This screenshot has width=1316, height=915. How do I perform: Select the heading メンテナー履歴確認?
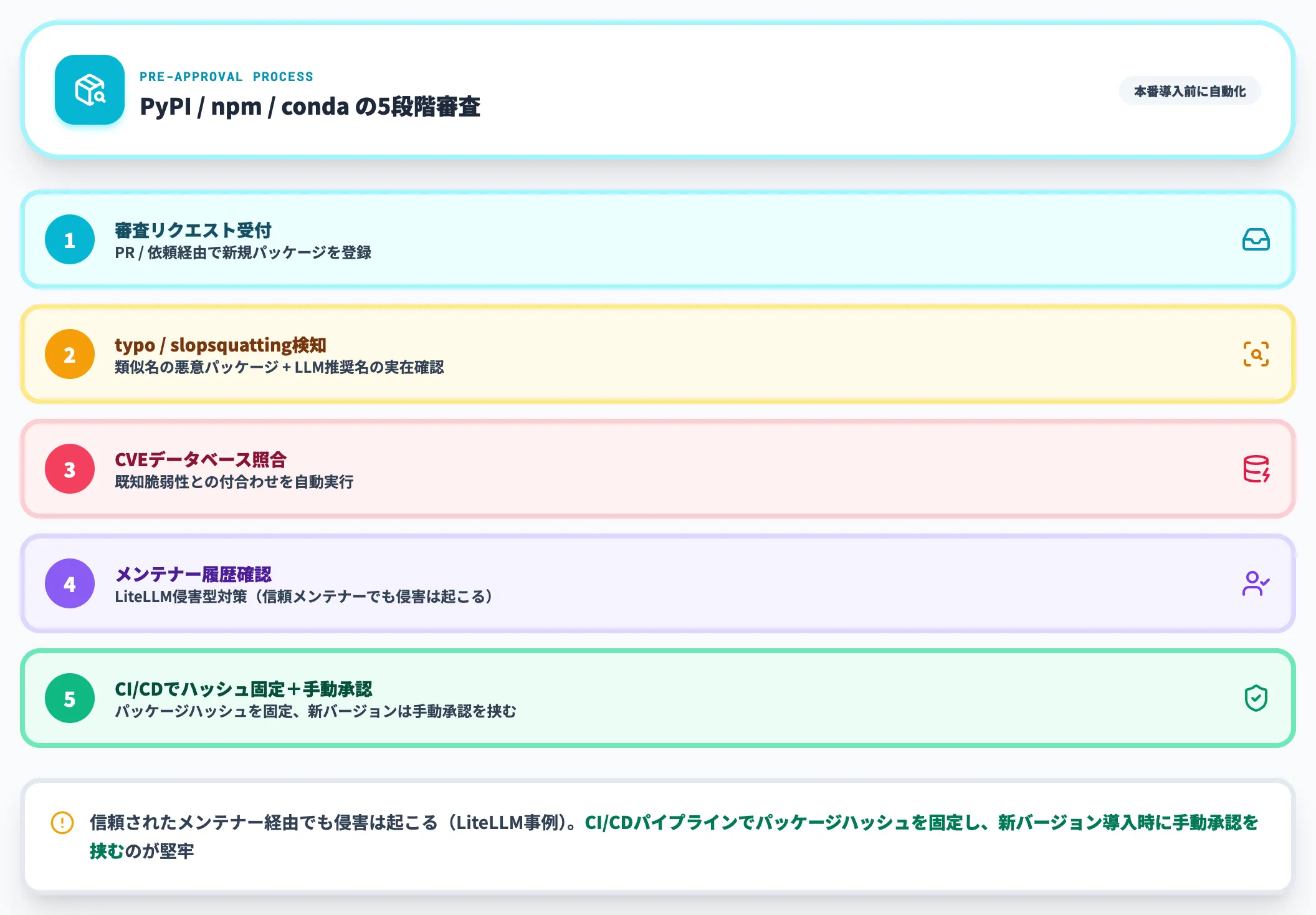coord(193,574)
